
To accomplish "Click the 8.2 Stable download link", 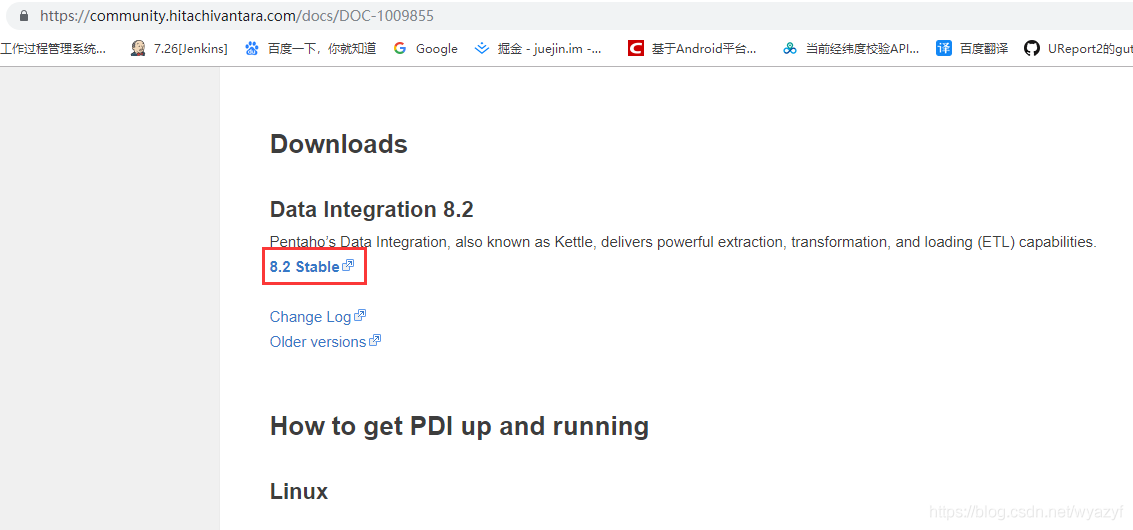I will tap(304, 267).
